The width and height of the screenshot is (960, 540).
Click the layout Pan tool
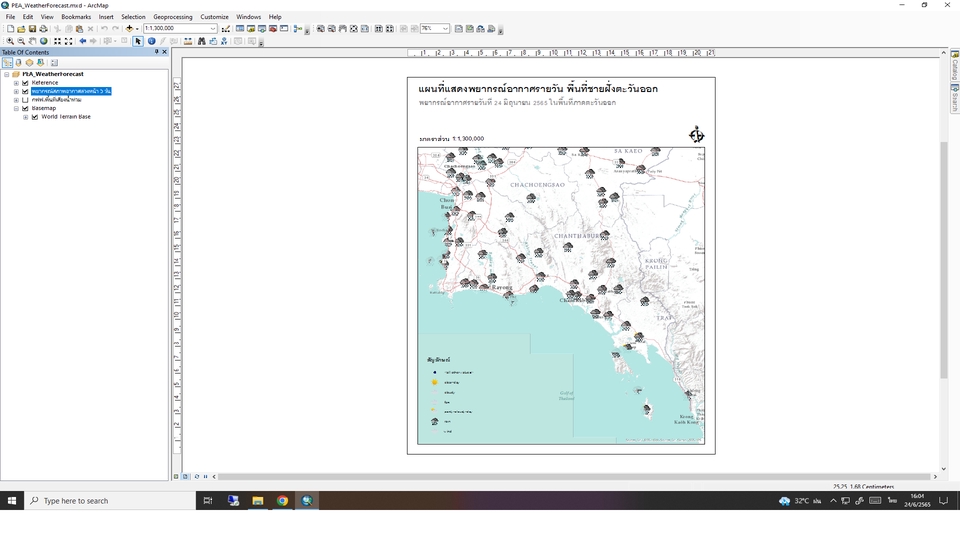coord(343,29)
